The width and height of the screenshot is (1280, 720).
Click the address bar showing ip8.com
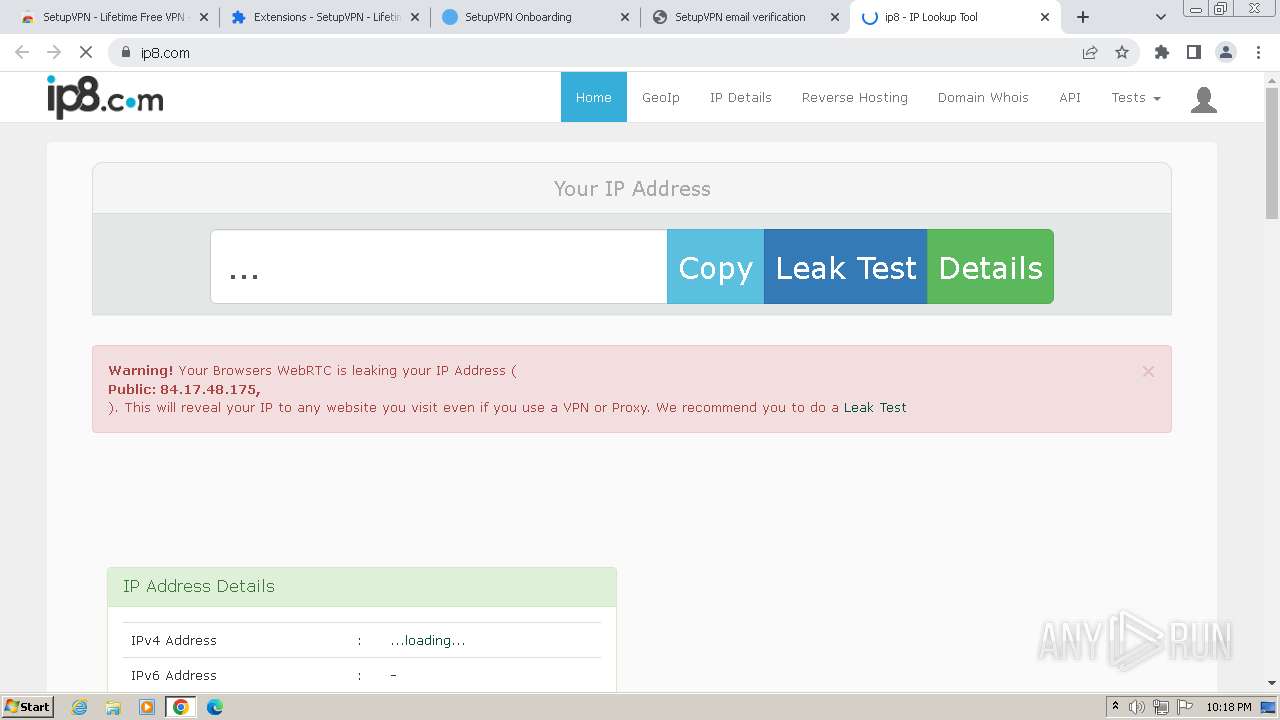(x=600, y=53)
